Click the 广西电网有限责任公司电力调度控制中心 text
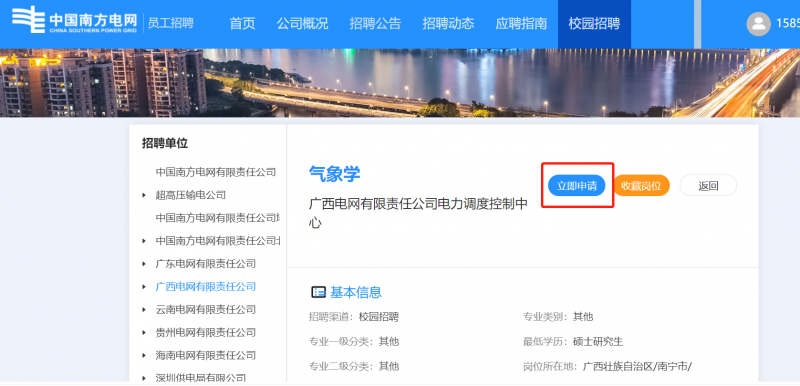This screenshot has width=800, height=386. [418, 213]
